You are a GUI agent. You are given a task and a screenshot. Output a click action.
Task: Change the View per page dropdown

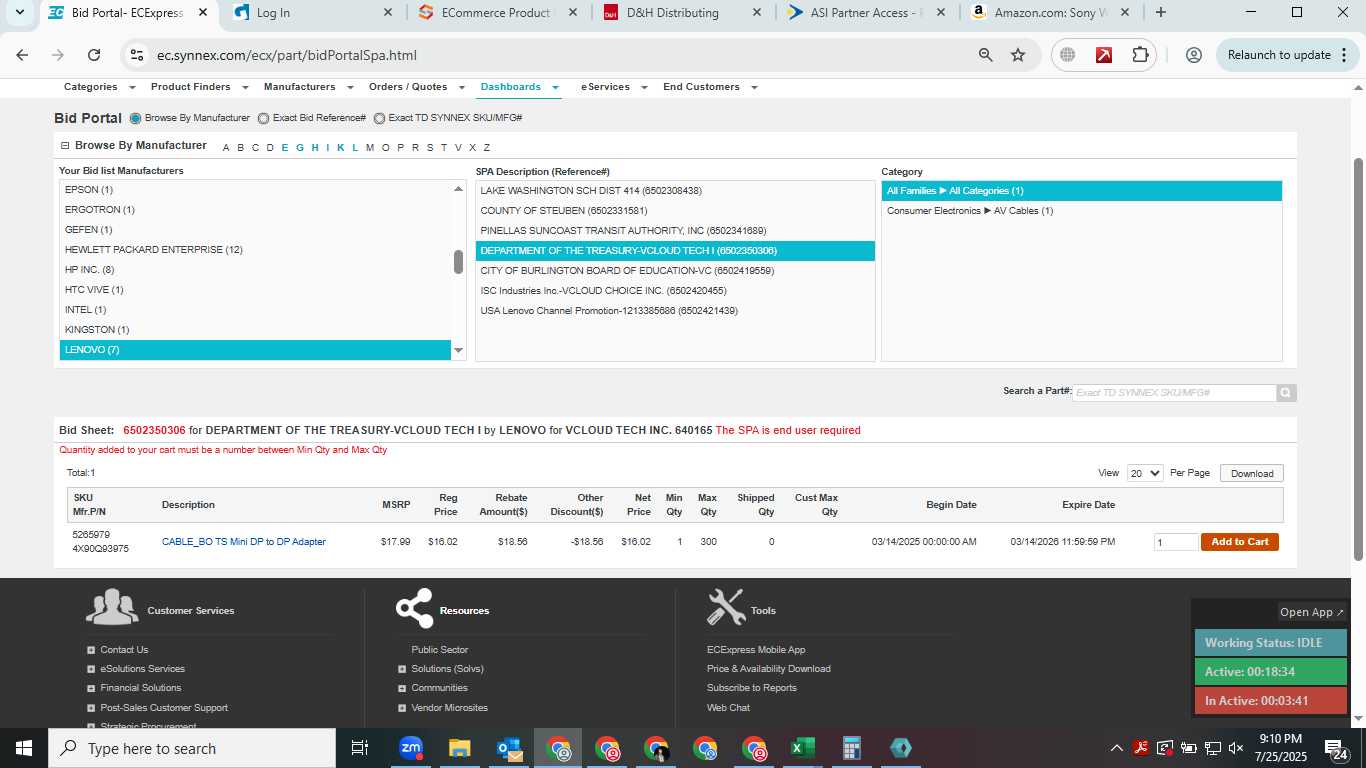point(1145,473)
